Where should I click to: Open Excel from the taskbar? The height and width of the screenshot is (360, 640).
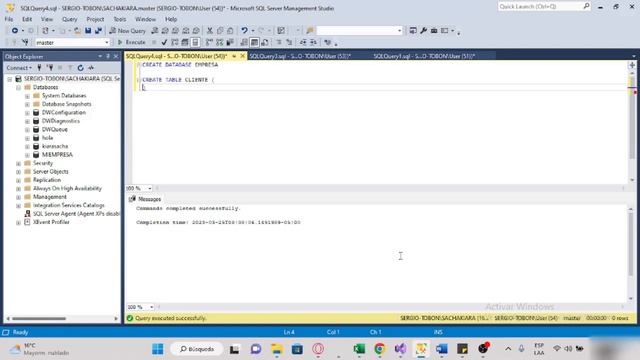[x=359, y=349]
